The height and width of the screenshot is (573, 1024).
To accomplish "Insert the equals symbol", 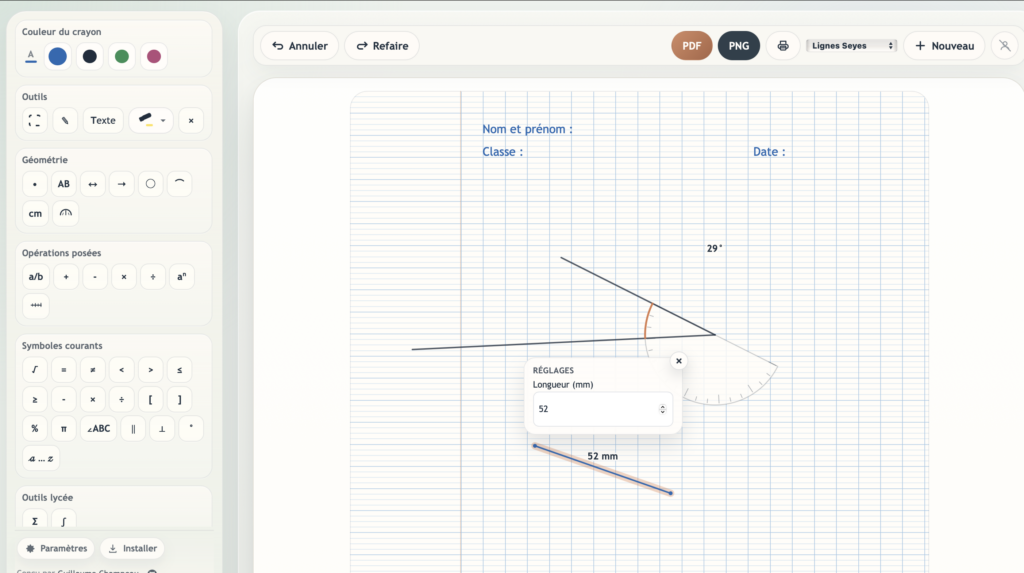I will 63,370.
